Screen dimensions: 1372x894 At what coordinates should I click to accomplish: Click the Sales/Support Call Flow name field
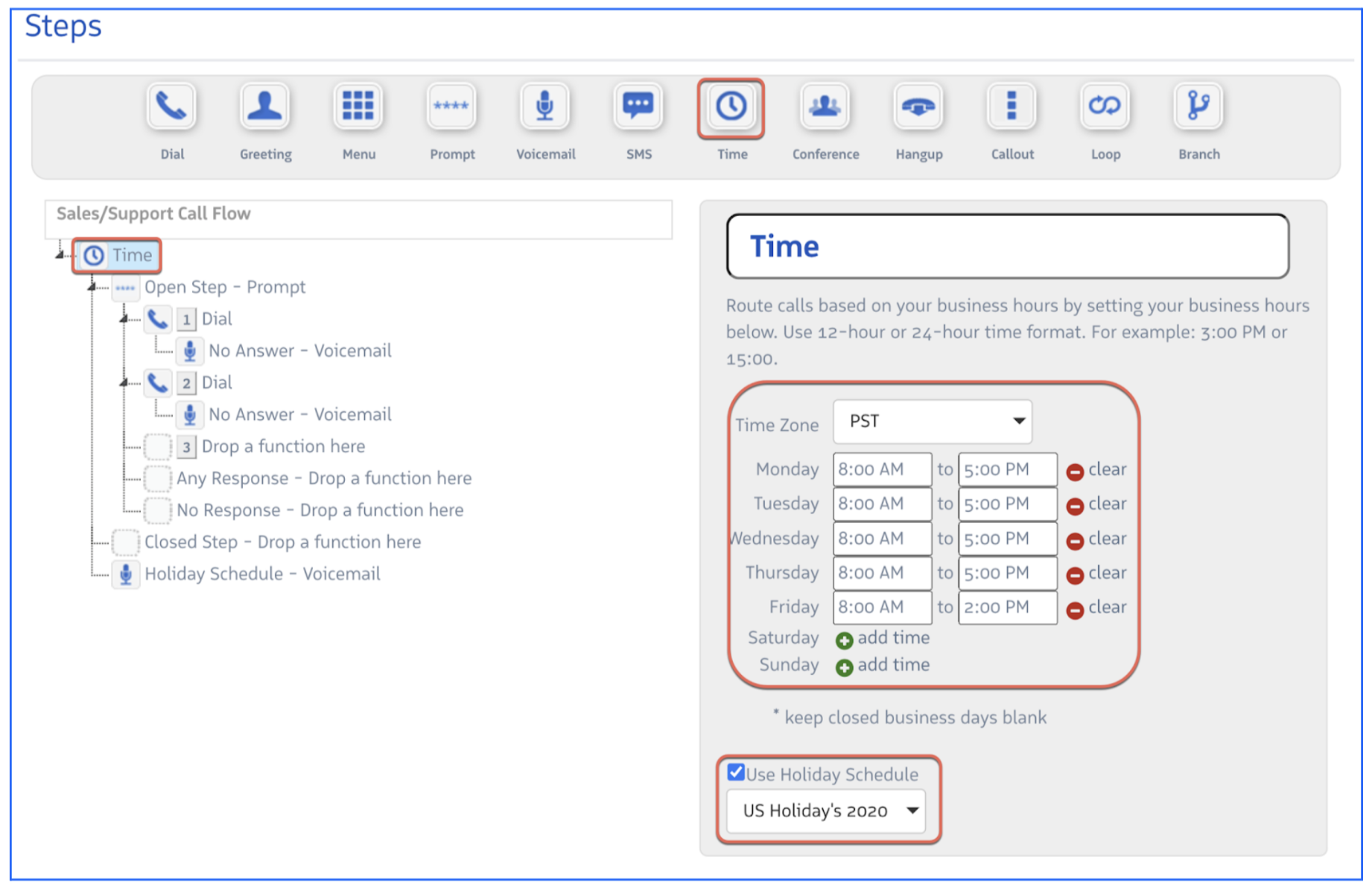[x=358, y=215]
